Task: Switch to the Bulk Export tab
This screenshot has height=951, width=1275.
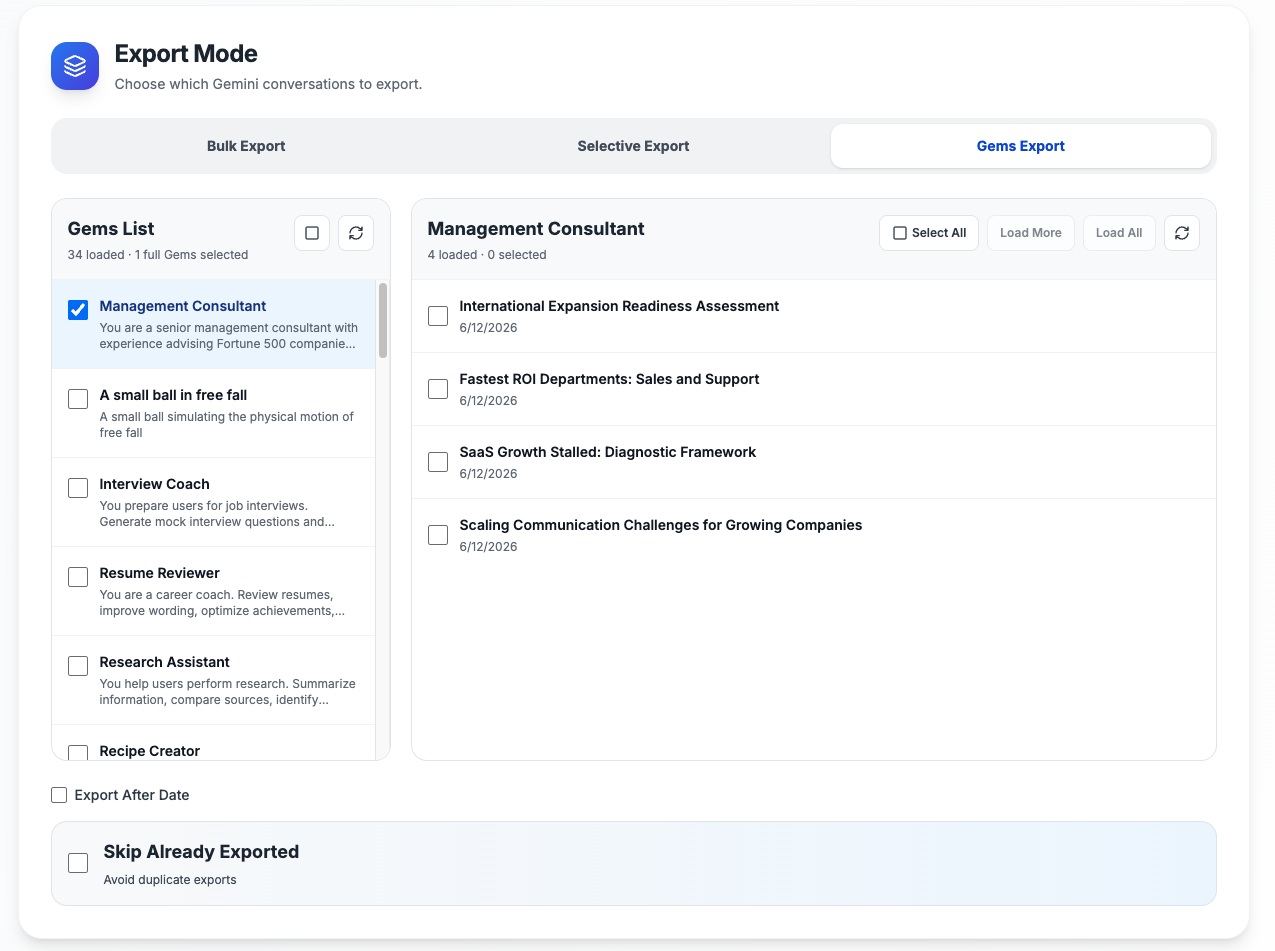Action: (x=246, y=146)
